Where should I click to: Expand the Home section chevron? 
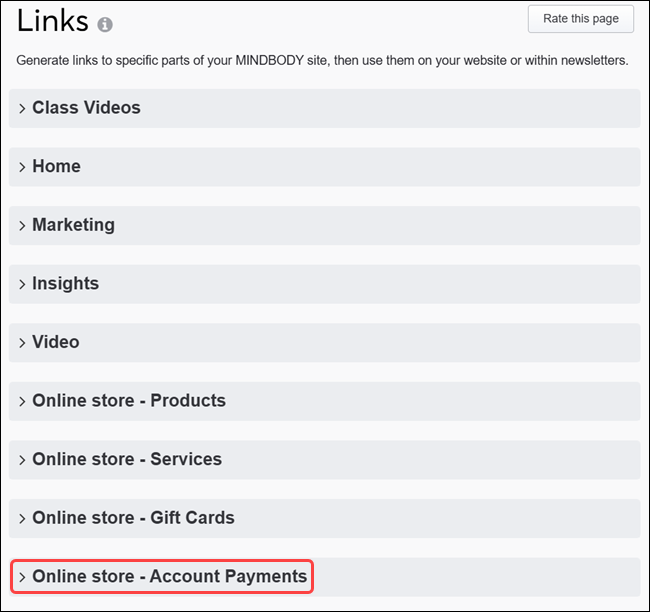(22, 167)
